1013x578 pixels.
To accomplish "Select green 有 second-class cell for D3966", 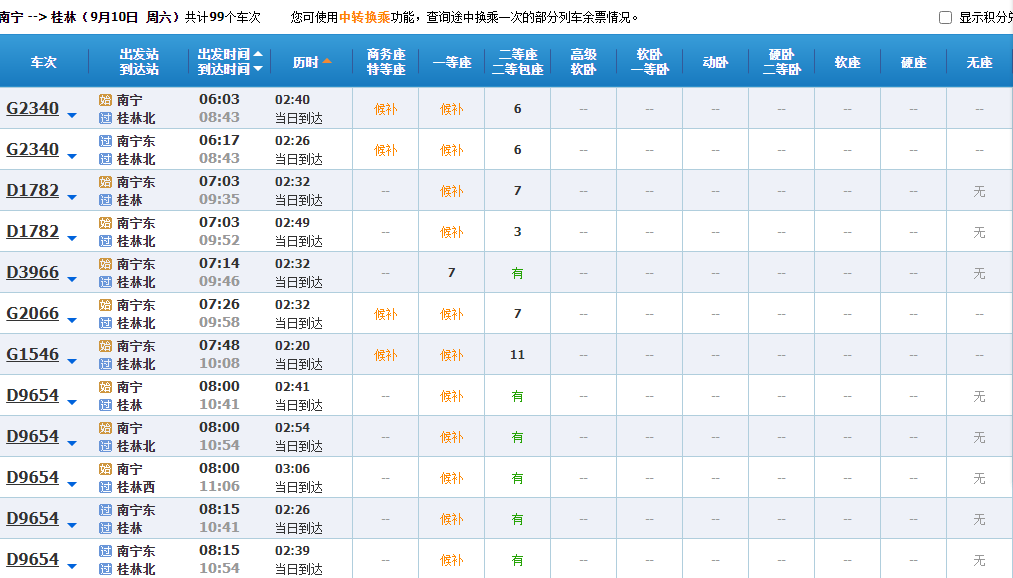I will (x=517, y=273).
